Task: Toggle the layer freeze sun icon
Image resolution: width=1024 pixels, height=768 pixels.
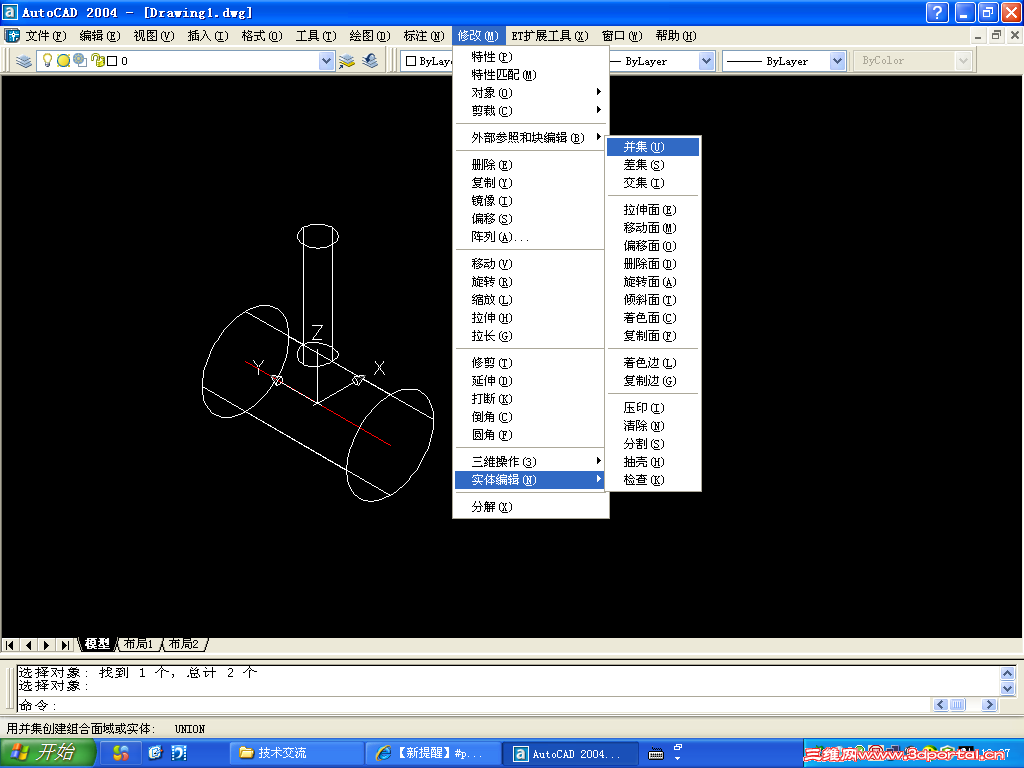Action: [63, 61]
